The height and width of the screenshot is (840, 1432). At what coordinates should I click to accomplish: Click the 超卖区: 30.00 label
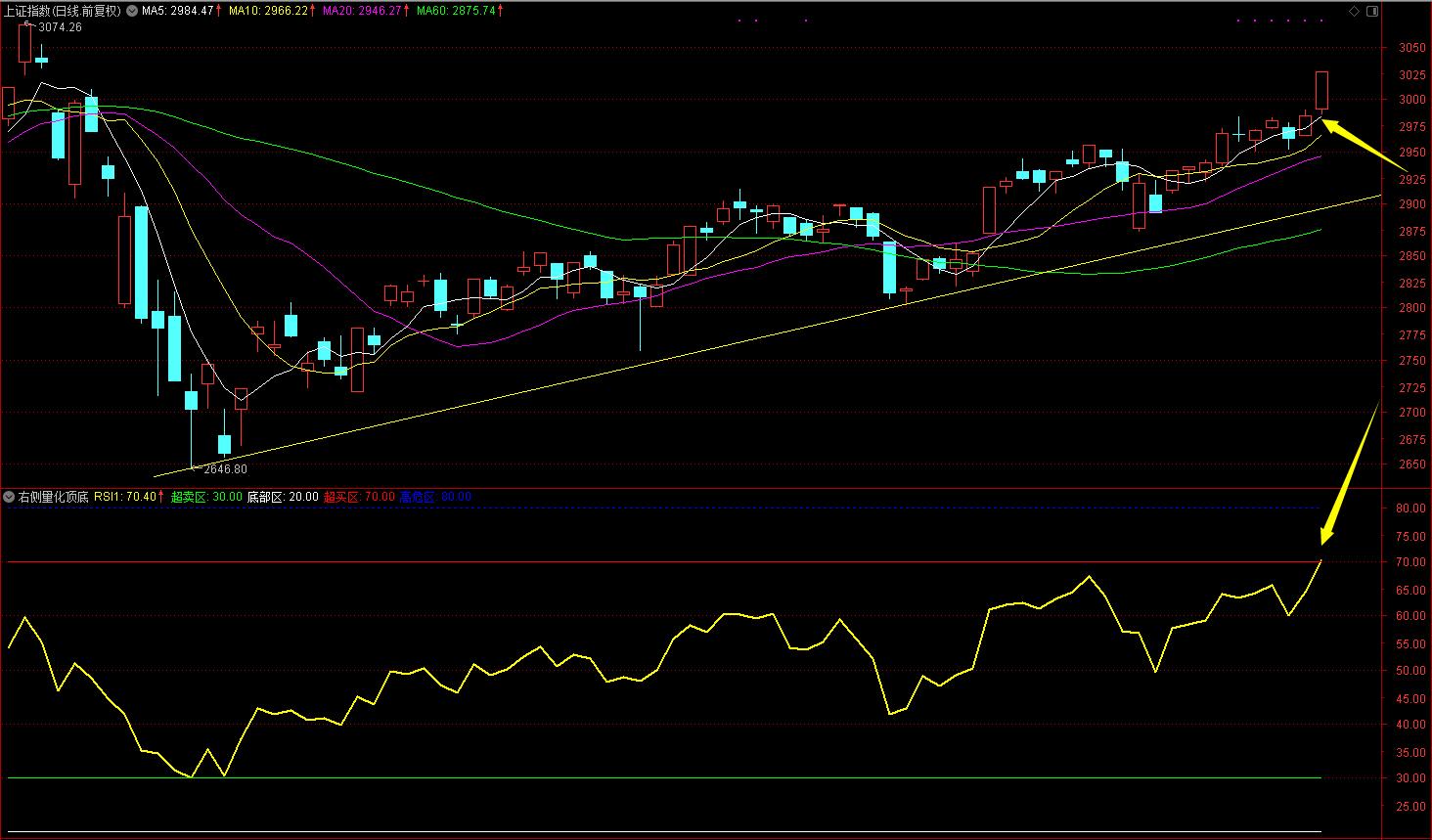point(206,497)
